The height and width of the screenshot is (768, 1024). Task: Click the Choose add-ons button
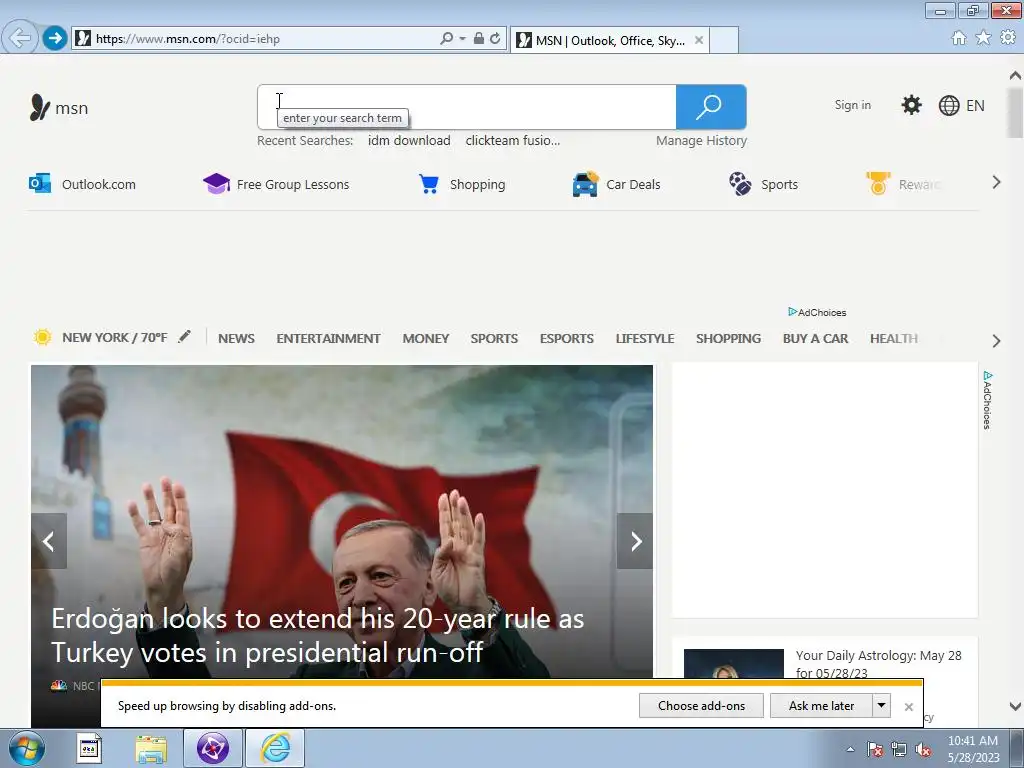point(701,706)
